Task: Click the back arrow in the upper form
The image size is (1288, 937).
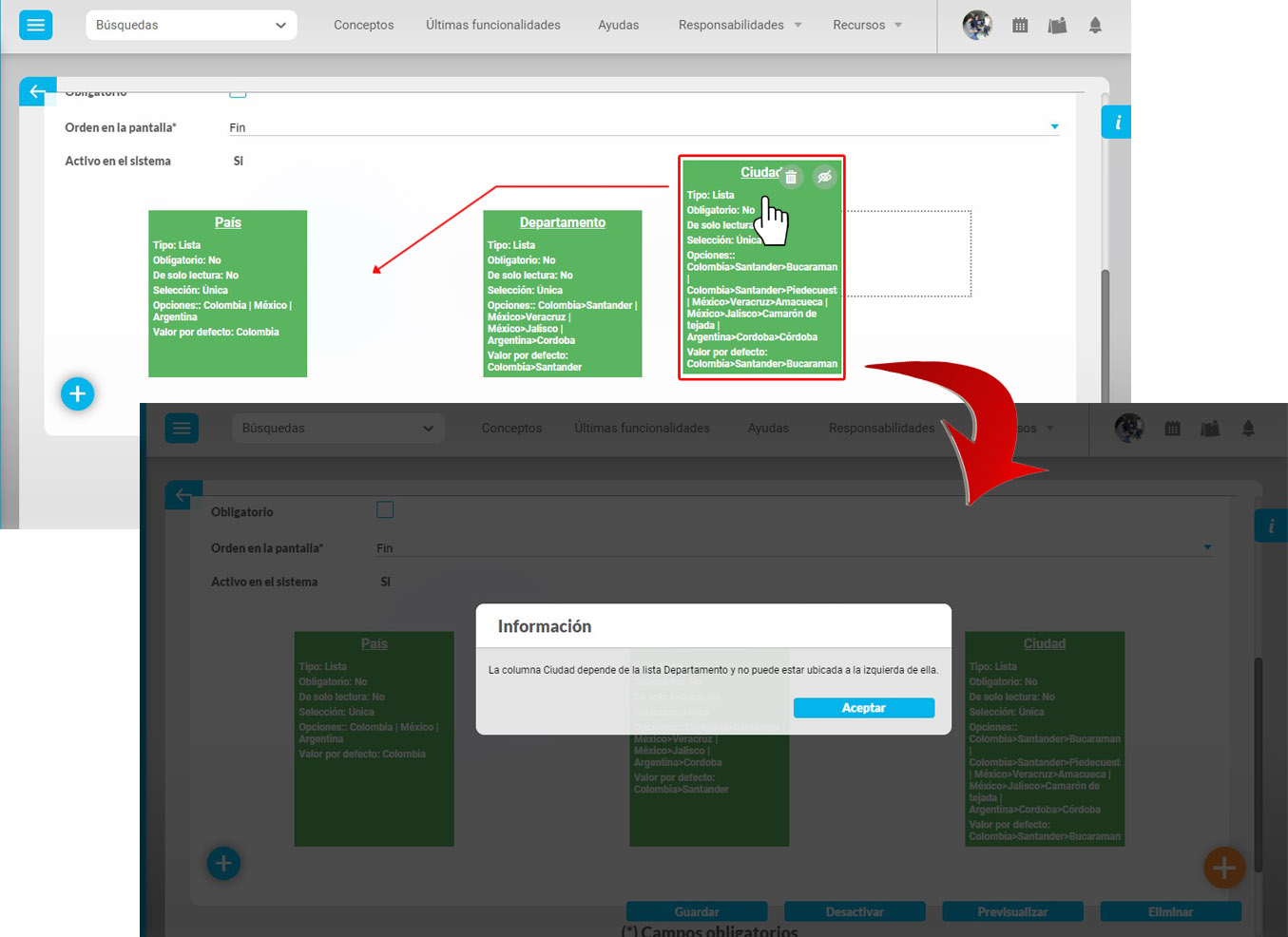Action: pyautogui.click(x=37, y=91)
